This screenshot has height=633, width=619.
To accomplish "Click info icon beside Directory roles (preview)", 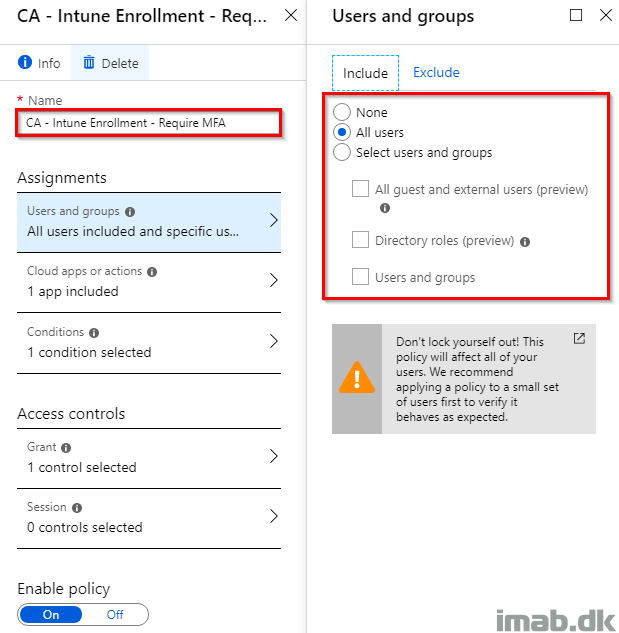I will pos(525,242).
